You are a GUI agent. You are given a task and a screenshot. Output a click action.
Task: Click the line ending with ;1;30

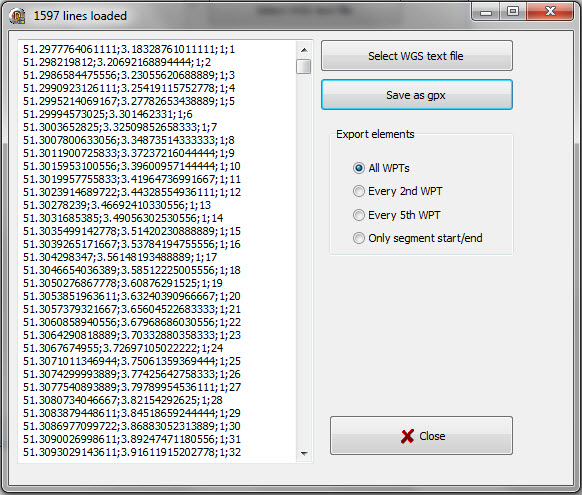pyautogui.click(x=132, y=426)
